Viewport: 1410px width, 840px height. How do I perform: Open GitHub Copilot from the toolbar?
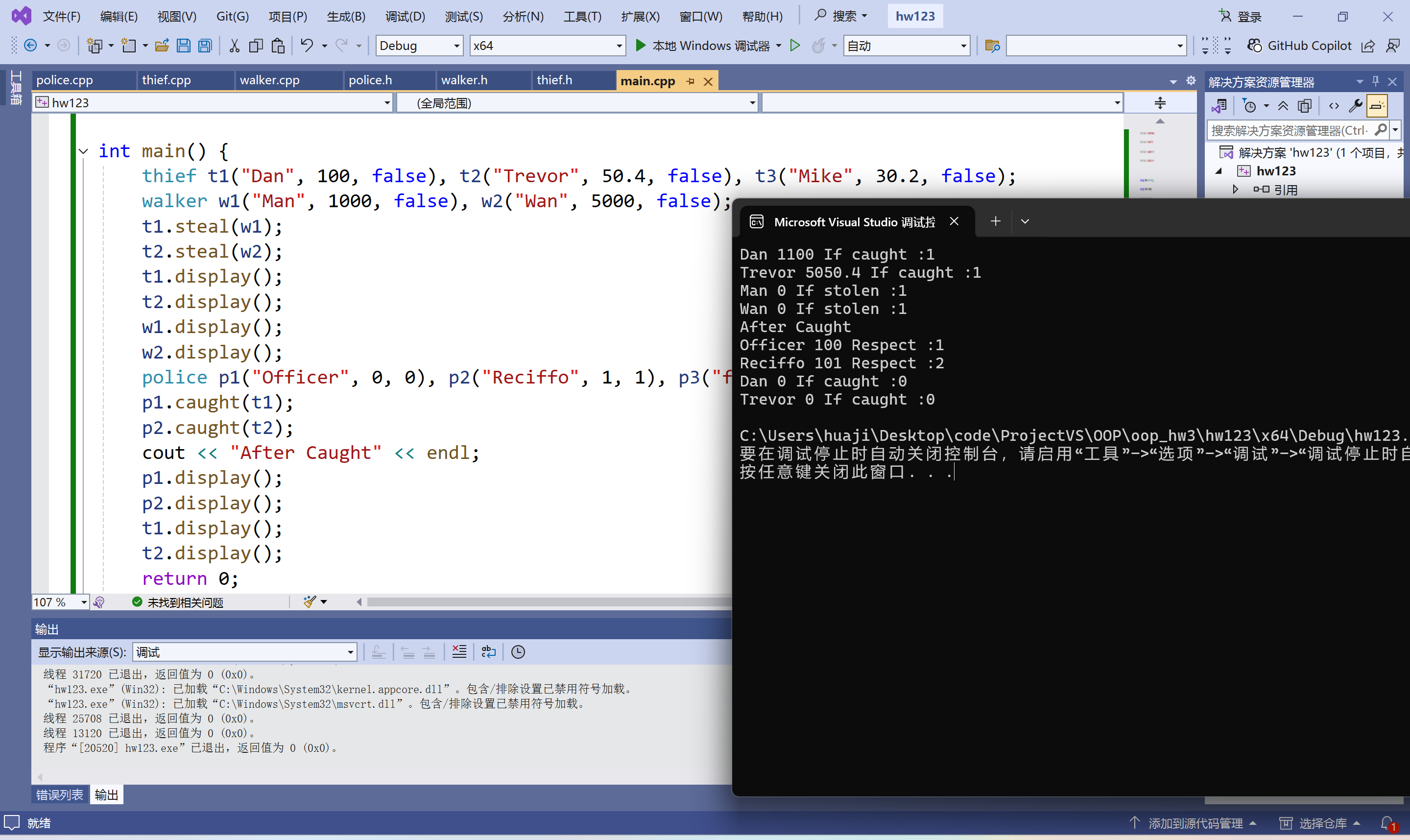(1299, 46)
